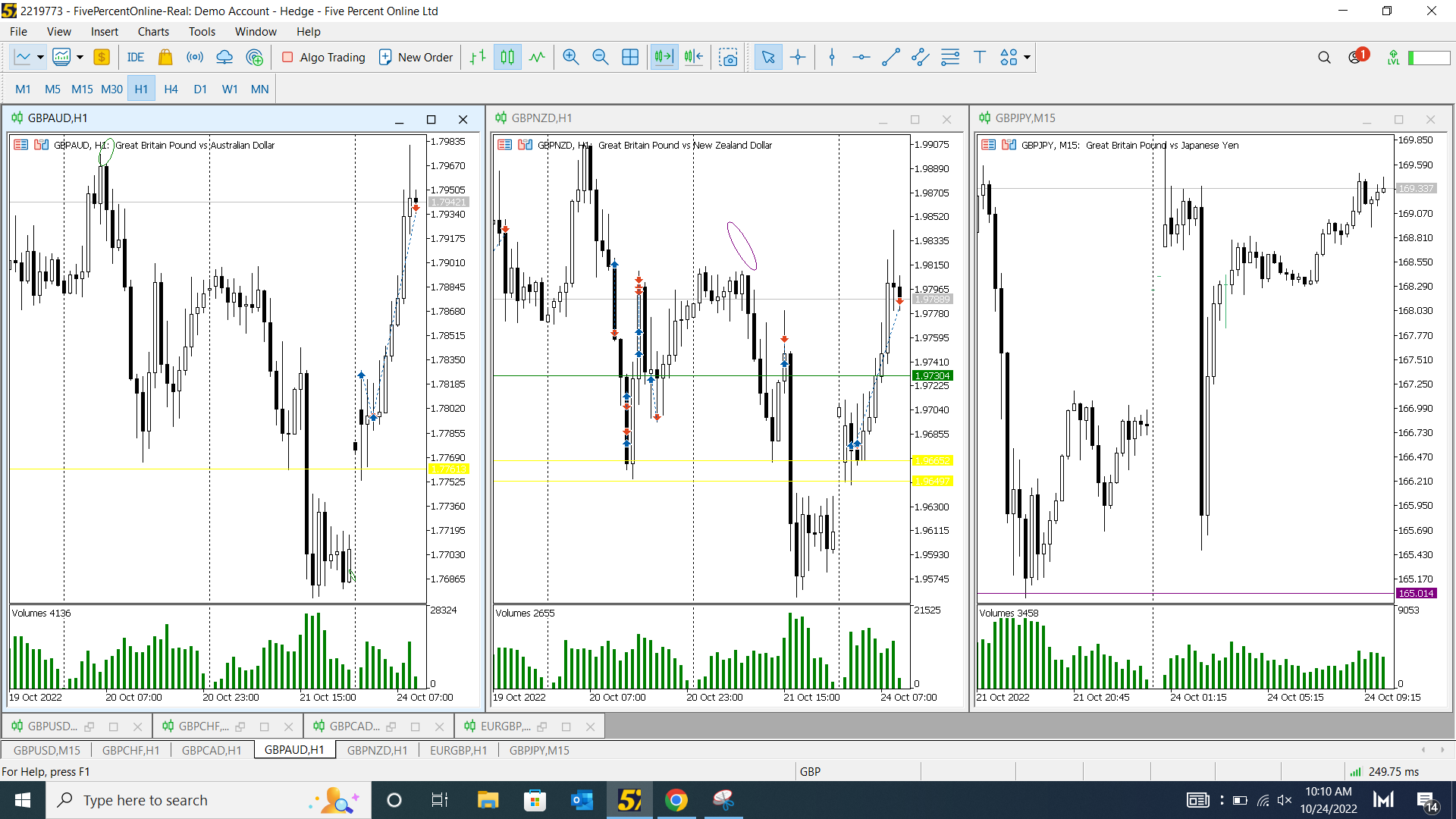The width and height of the screenshot is (1456, 819).
Task: Click the zoom out magnifier icon
Action: pos(600,57)
